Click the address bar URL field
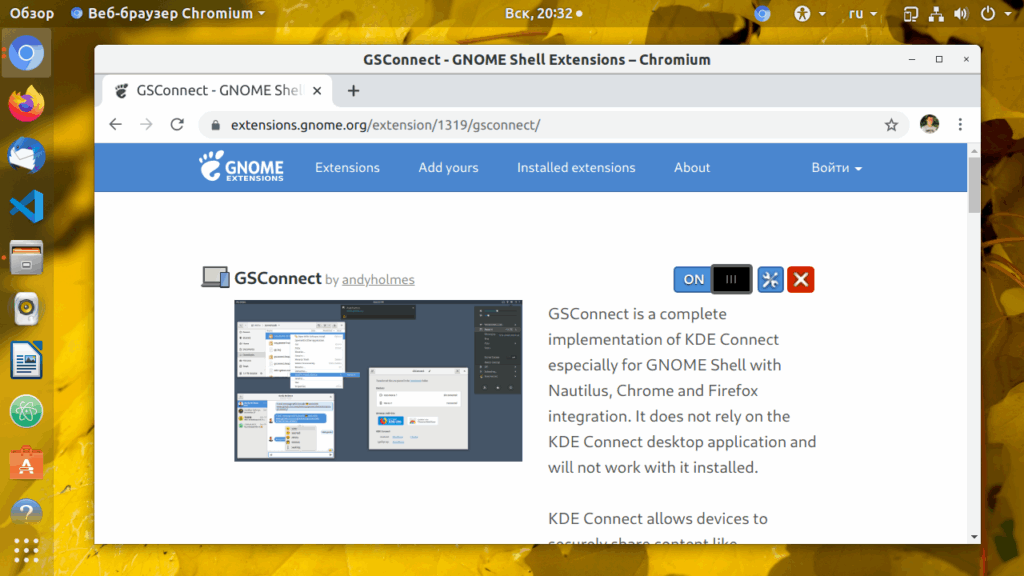 click(x=552, y=125)
